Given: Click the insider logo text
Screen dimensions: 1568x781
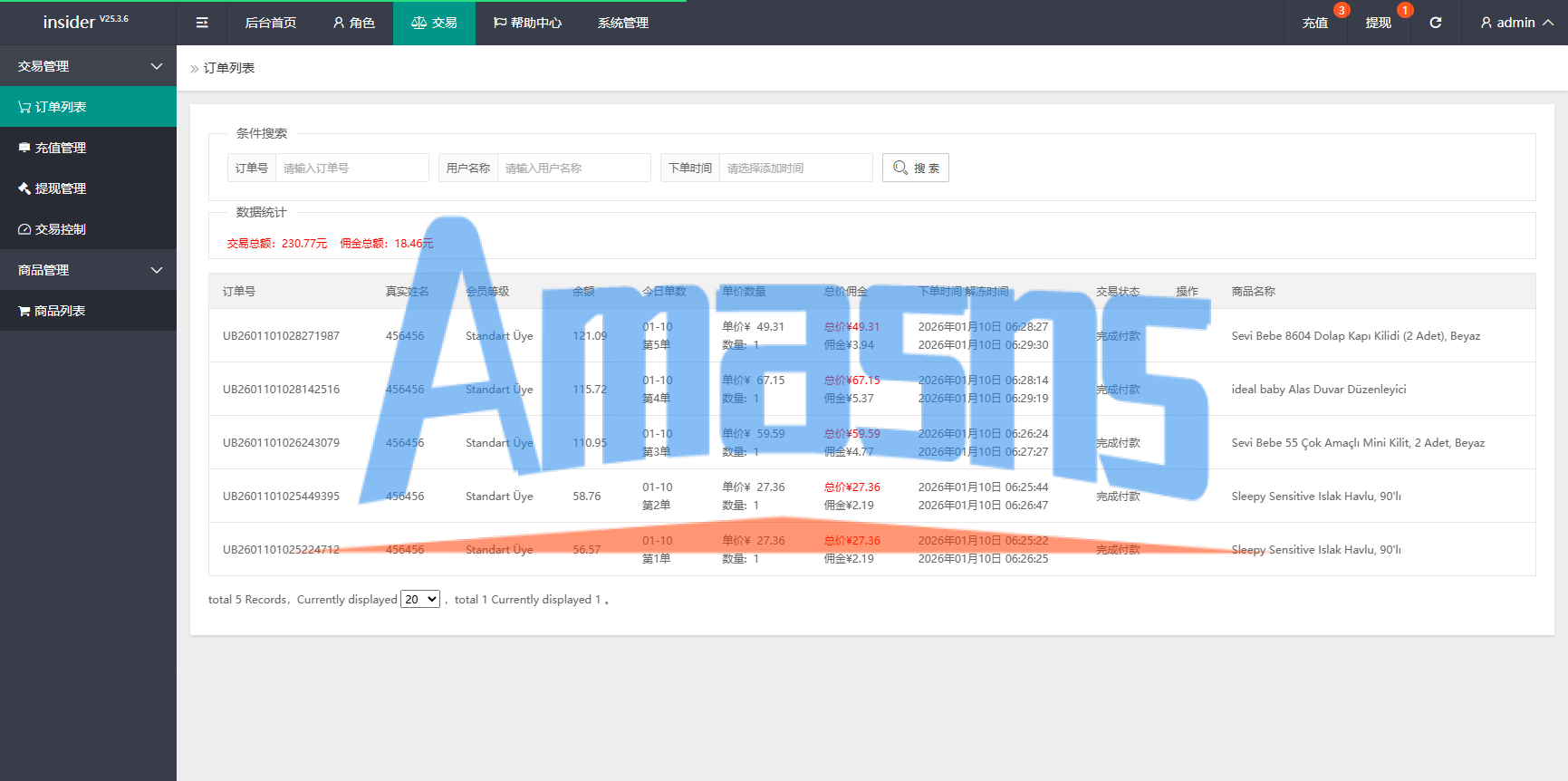Looking at the screenshot, I should (x=69, y=22).
